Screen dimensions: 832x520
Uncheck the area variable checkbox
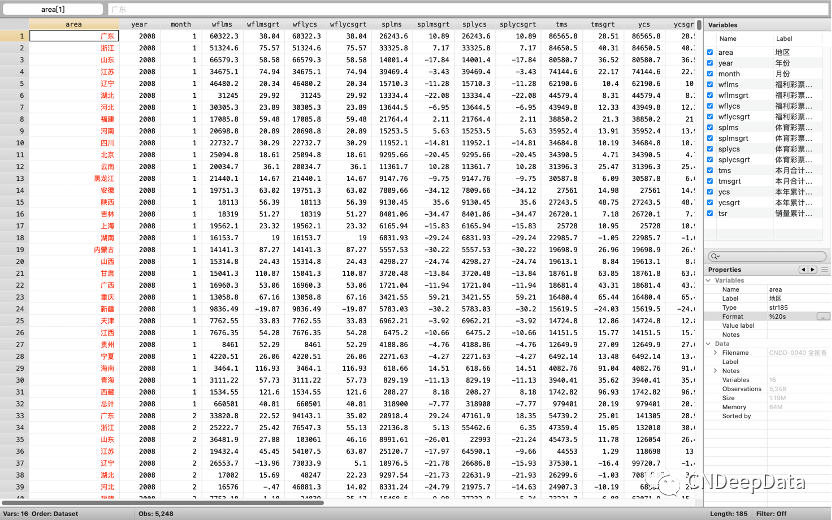[x=710, y=52]
